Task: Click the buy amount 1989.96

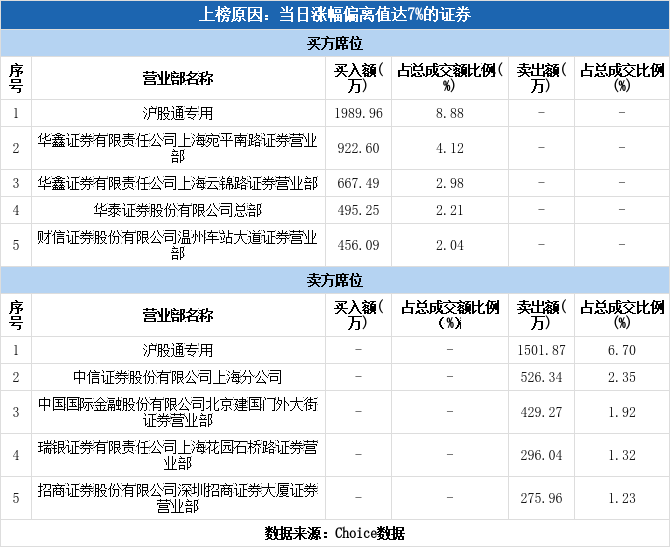Action: coord(359,113)
